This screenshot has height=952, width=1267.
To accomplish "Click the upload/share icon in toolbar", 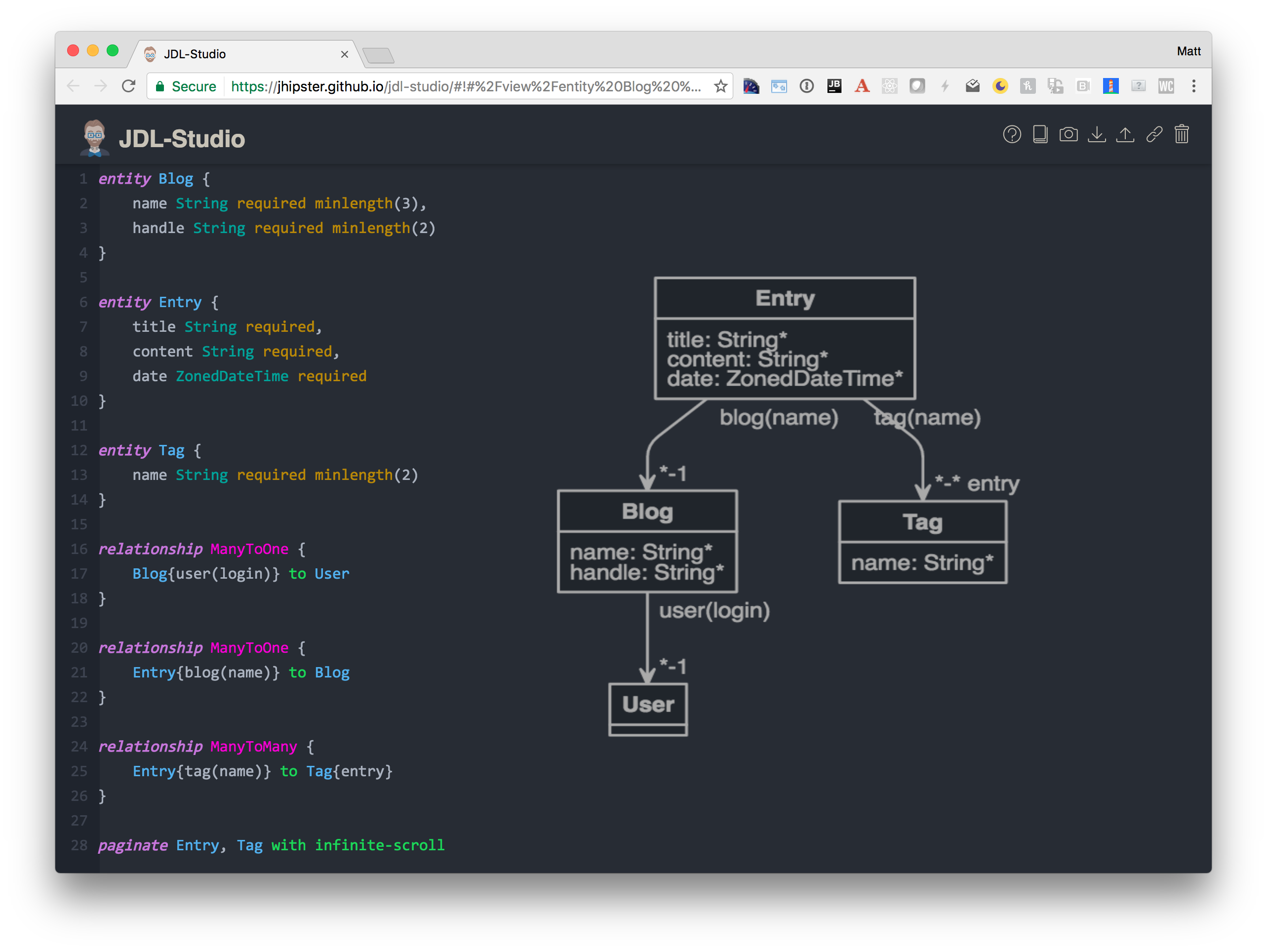I will [x=1126, y=134].
